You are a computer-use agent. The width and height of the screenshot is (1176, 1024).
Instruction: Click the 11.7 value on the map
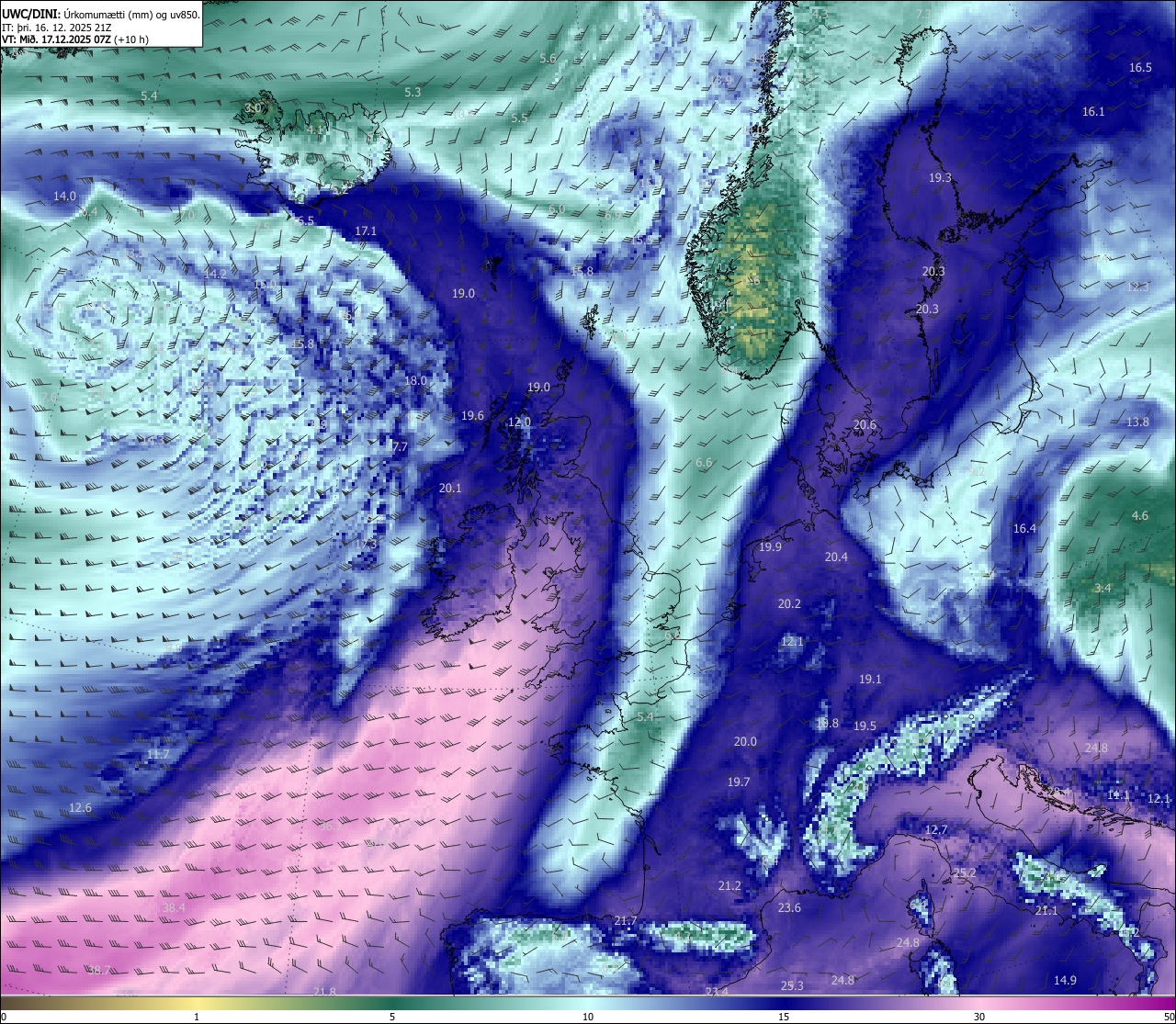pos(158,755)
